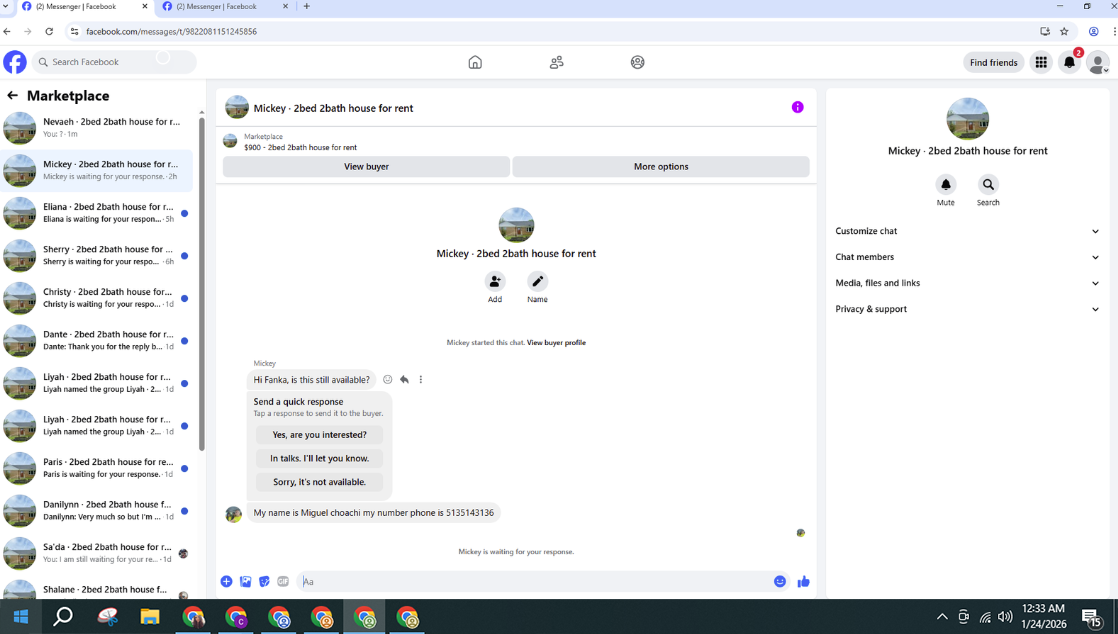
Task: Show hidden system tray icons
Action: (x=942, y=617)
